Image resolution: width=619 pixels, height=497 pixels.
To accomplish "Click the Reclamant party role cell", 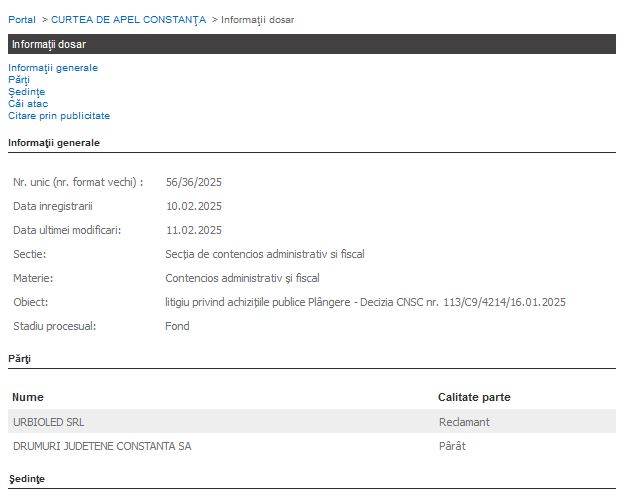I will (x=464, y=421).
